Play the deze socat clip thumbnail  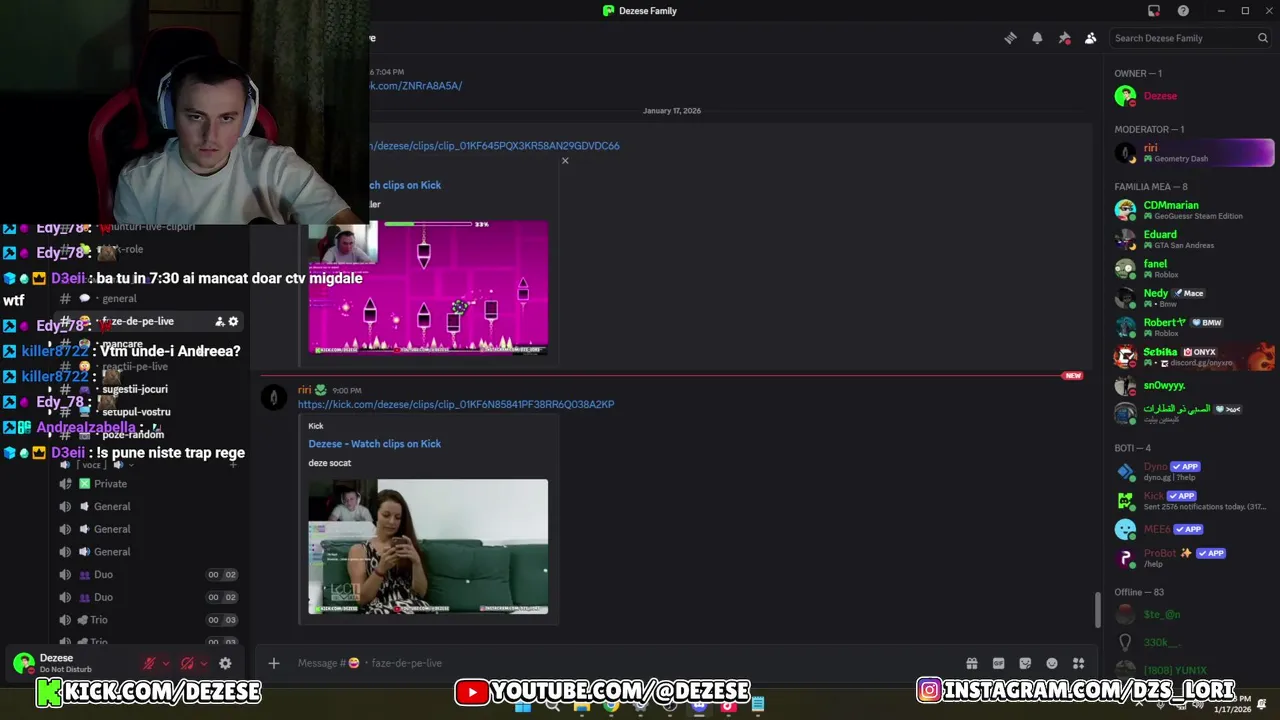428,547
